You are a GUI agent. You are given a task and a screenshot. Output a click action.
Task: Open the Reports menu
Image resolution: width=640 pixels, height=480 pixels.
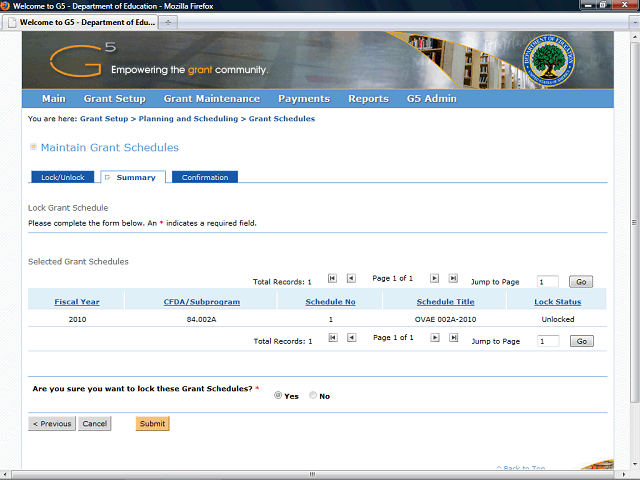369,99
